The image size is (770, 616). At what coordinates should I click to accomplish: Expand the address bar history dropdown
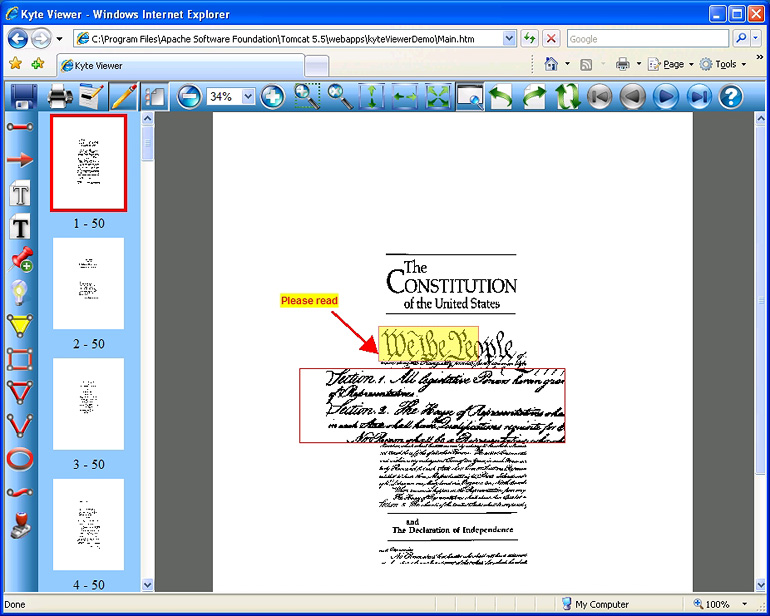[509, 38]
